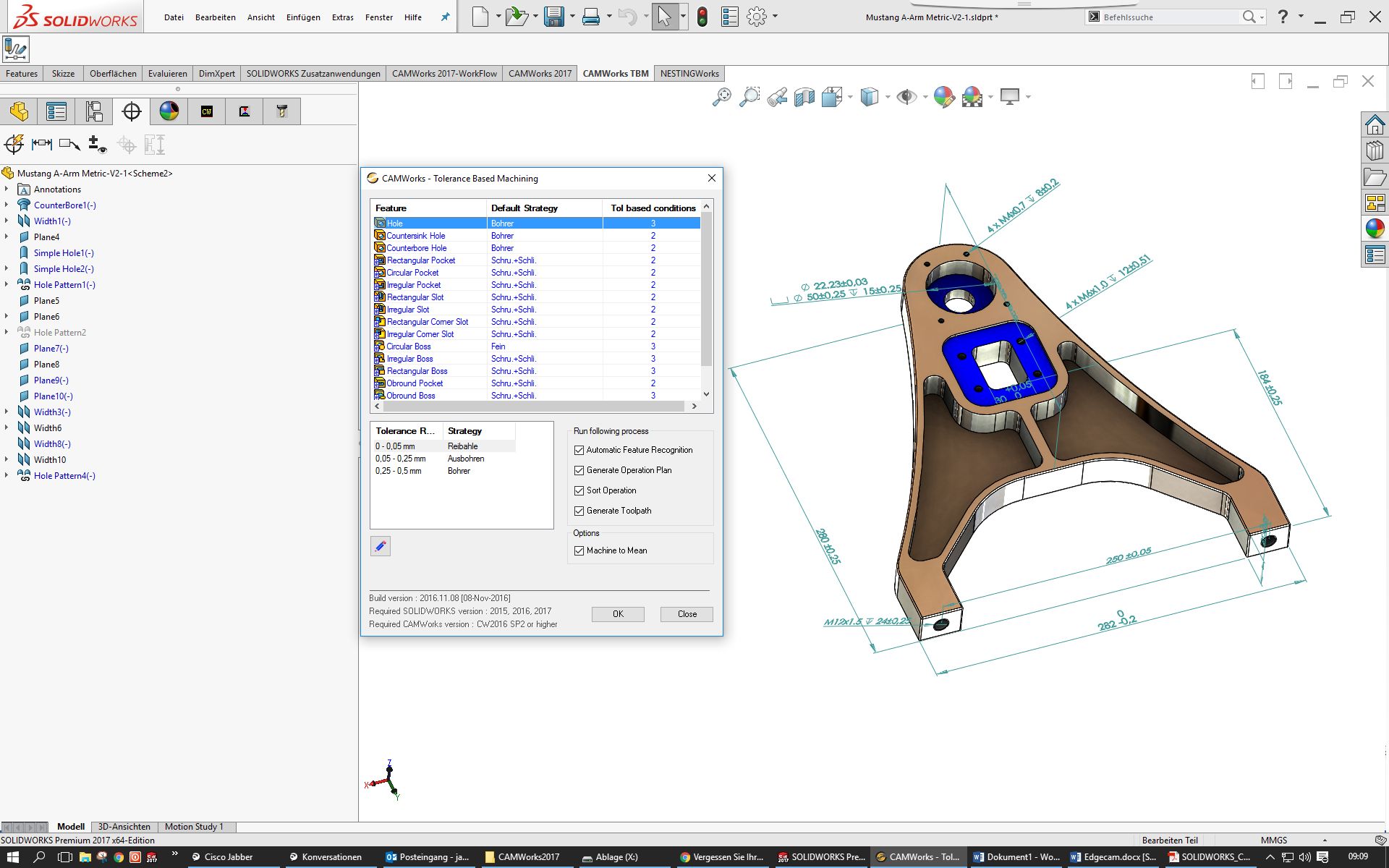1389x868 pixels.
Task: Expand the Hole Pattern4(-) node
Action: (x=7, y=475)
